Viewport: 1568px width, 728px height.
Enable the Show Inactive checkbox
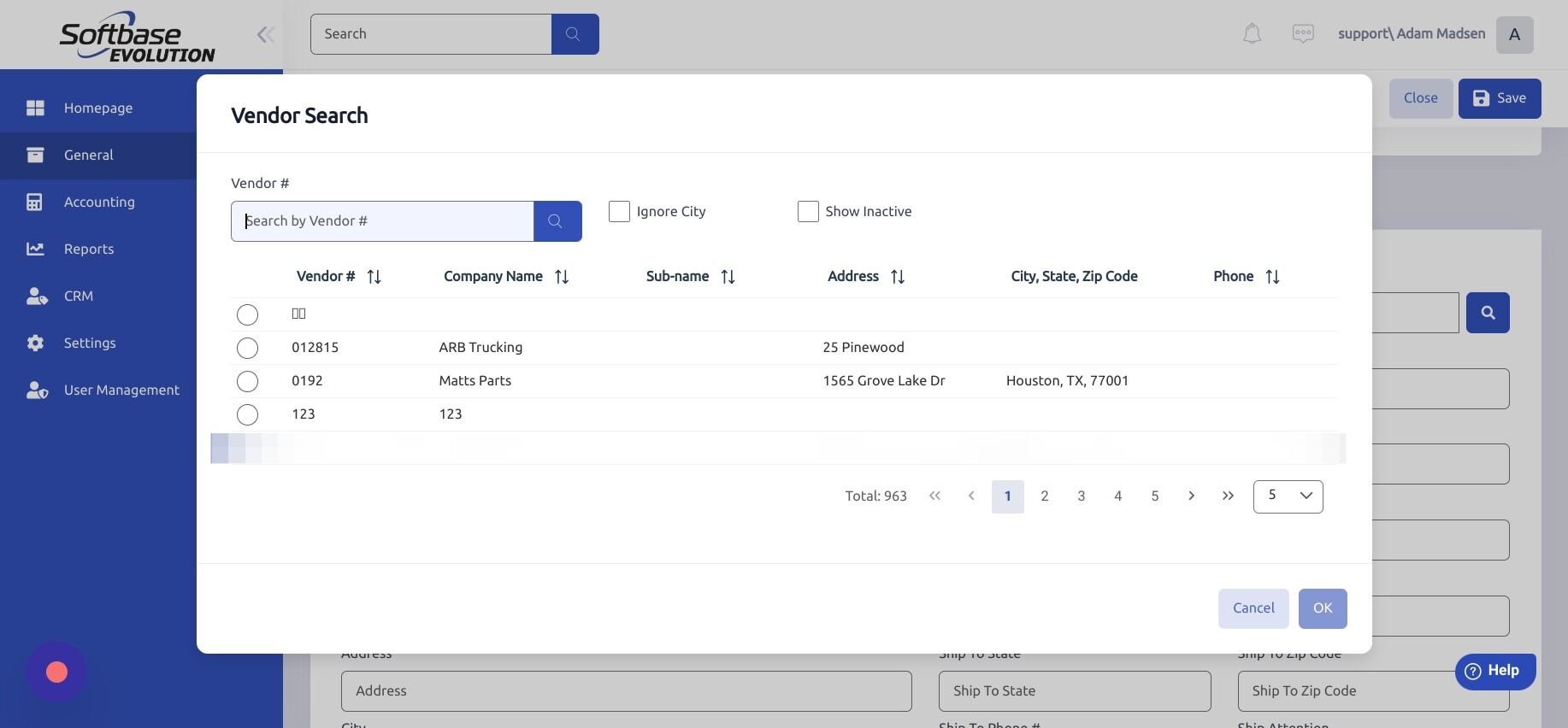808,211
